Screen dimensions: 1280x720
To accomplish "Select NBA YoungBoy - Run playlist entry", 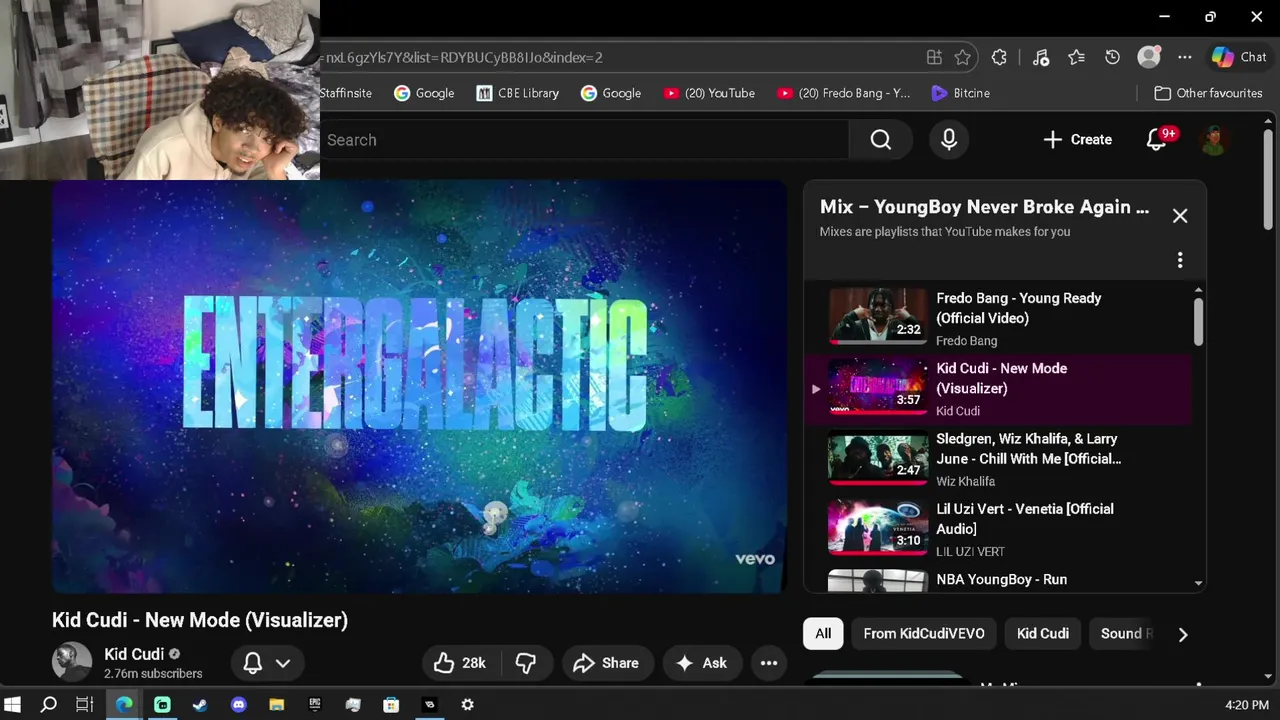I will click(x=1000, y=579).
